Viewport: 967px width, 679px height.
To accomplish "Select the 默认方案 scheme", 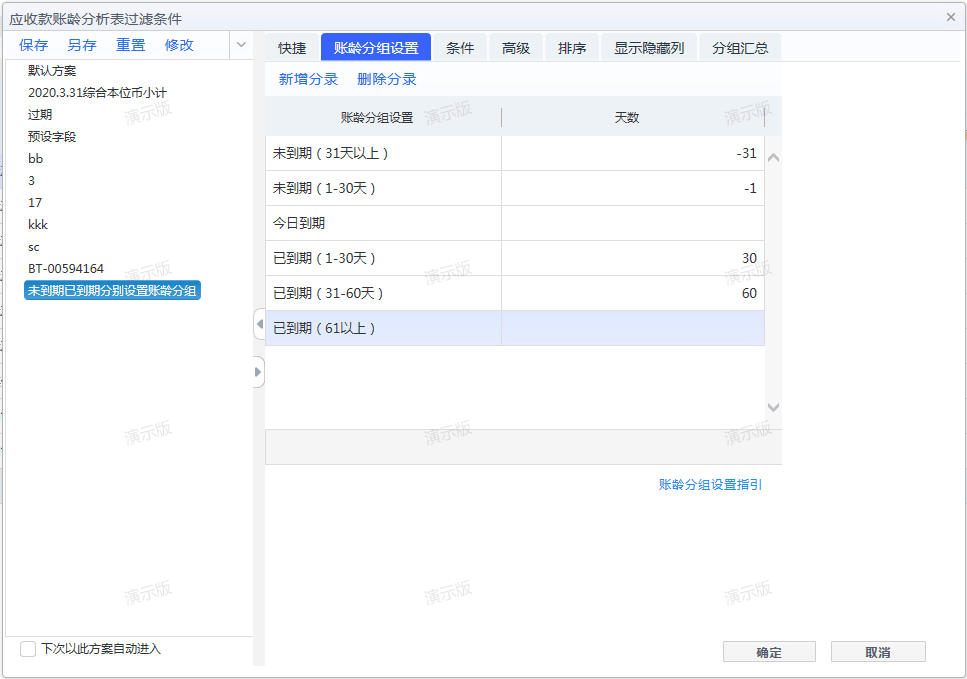I will point(52,70).
